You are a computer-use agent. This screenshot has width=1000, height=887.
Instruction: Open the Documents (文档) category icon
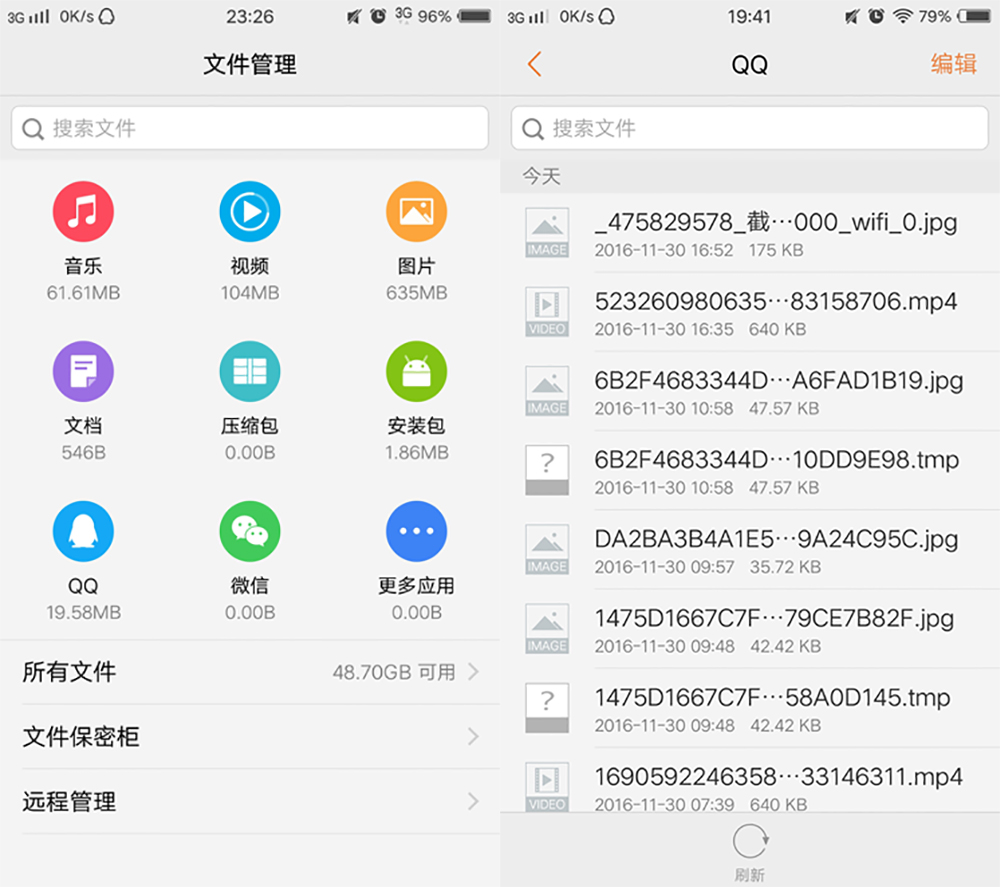coord(83,371)
